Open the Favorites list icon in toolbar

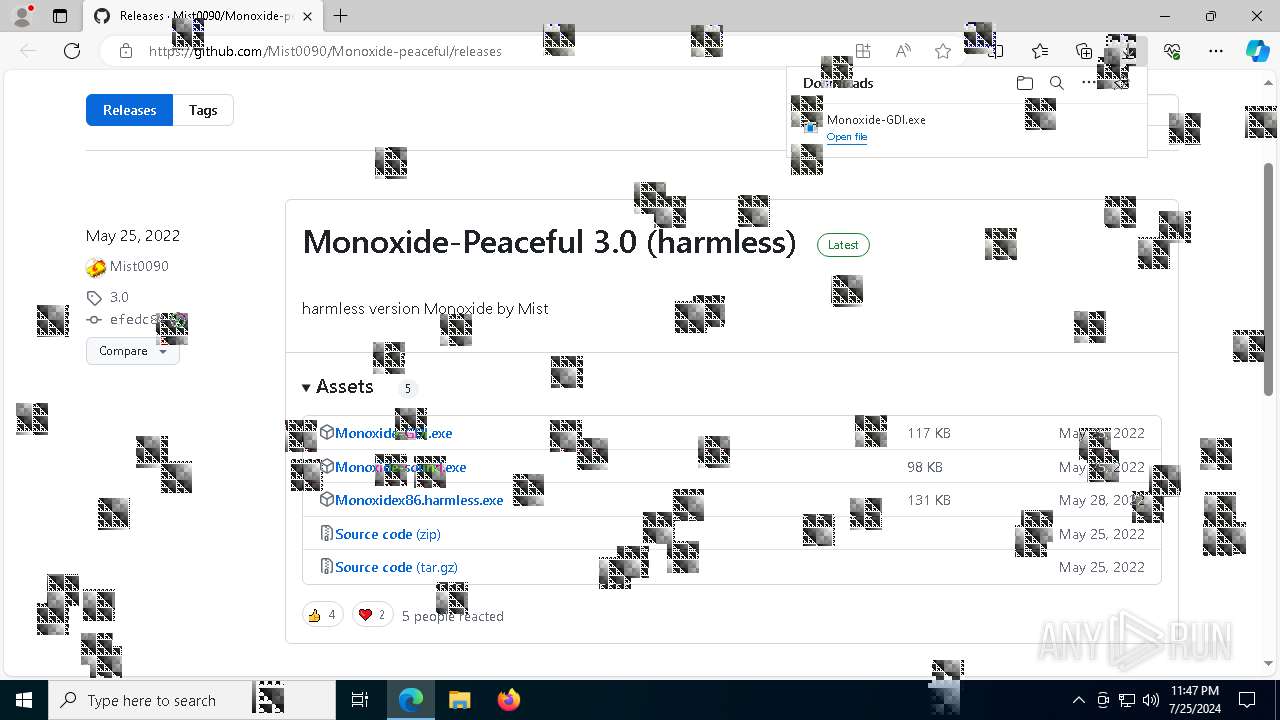pyautogui.click(x=1040, y=51)
